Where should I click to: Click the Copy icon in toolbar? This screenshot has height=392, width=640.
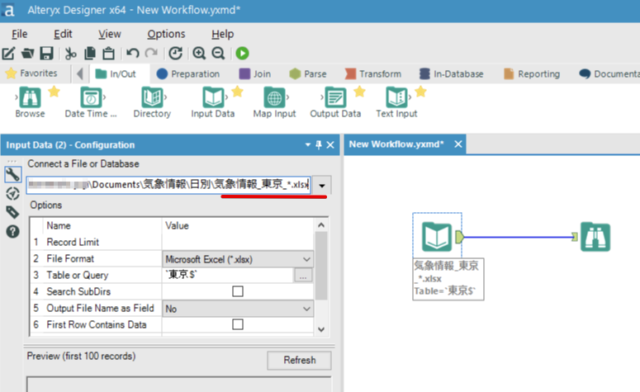[x=89, y=53]
